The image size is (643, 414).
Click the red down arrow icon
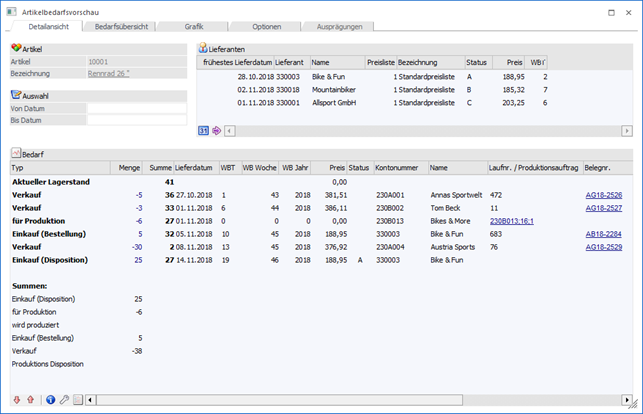pyautogui.click(x=16, y=400)
